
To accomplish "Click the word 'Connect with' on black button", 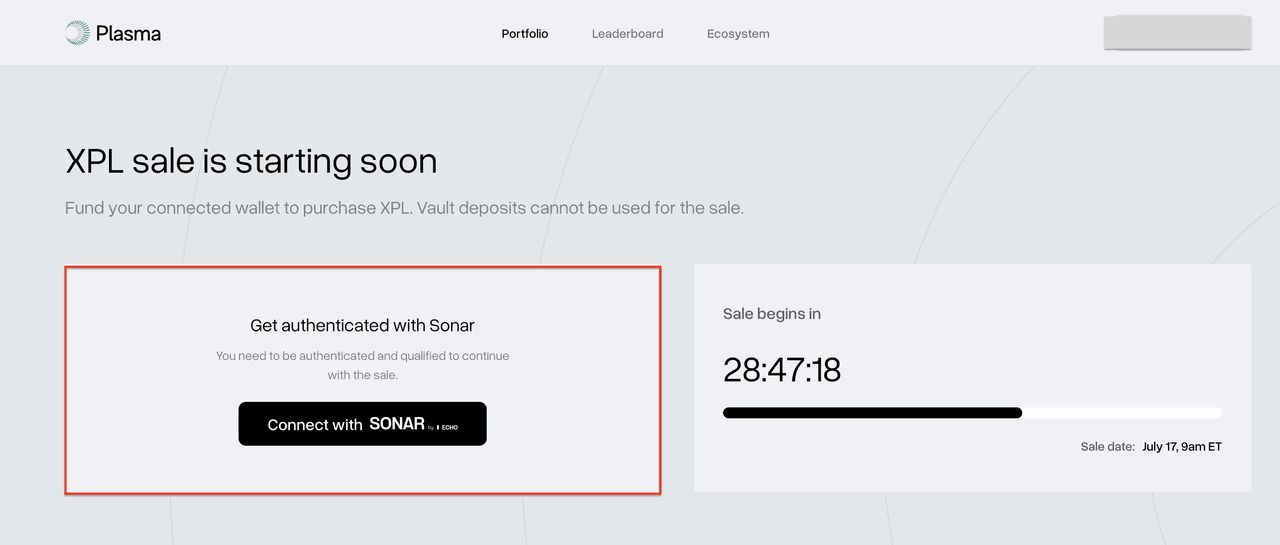I will pyautogui.click(x=315, y=425).
